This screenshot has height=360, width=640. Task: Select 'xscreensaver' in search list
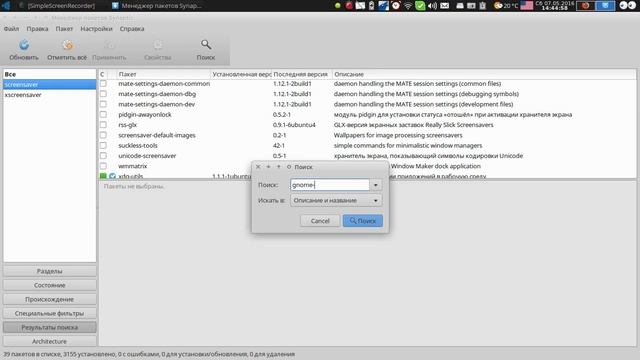point(49,95)
